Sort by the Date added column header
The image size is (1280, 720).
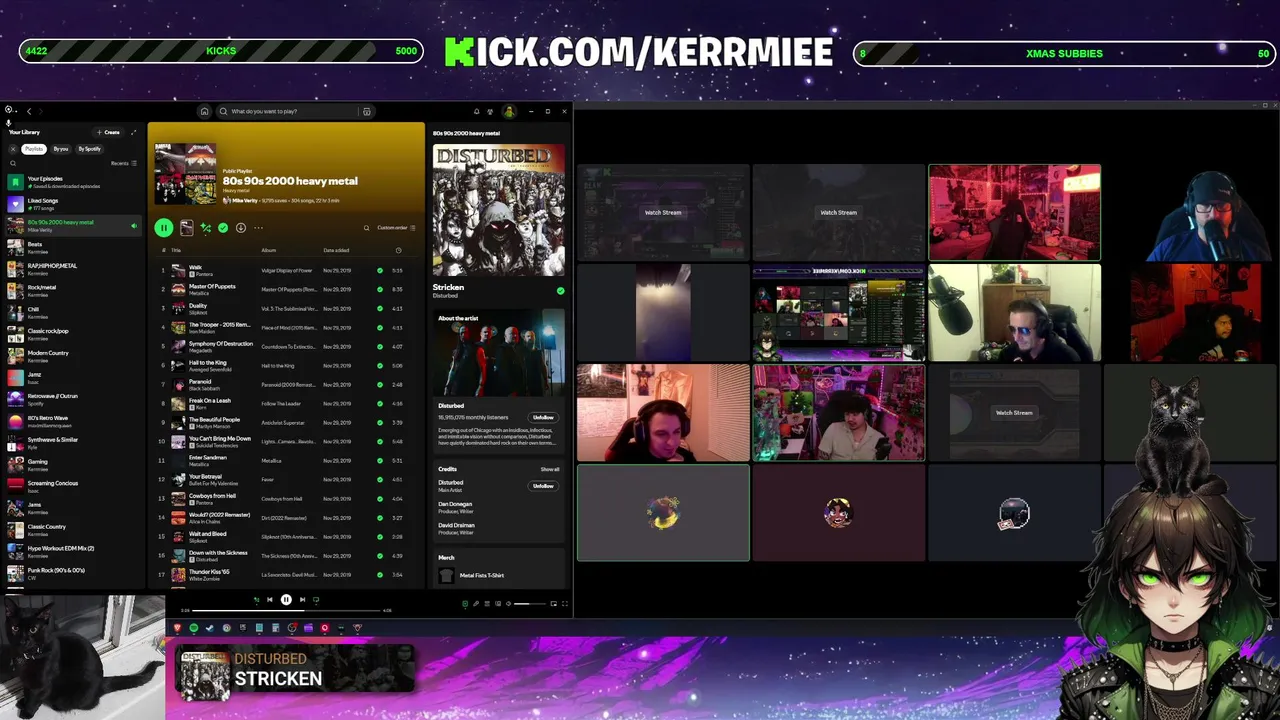[336, 250]
